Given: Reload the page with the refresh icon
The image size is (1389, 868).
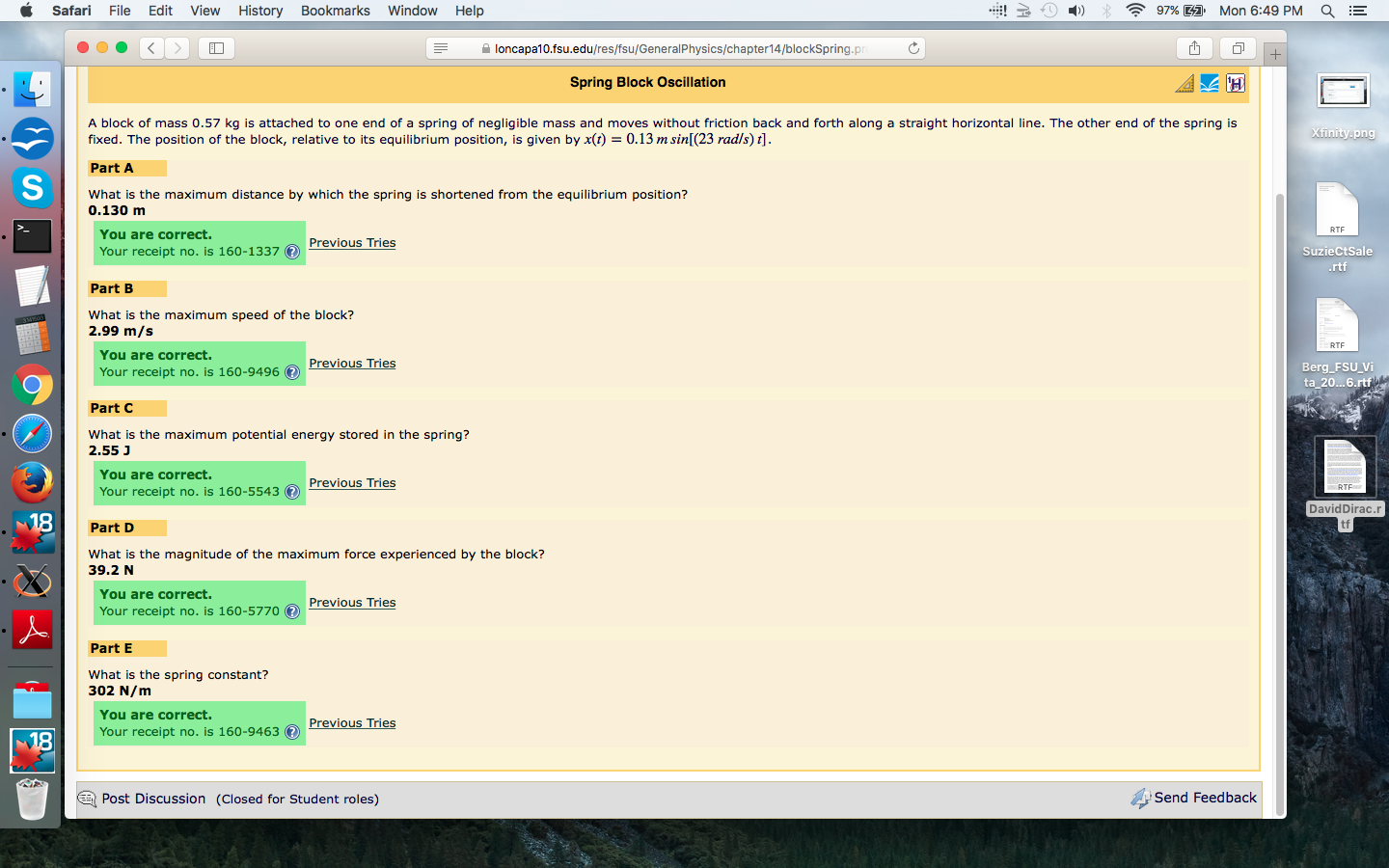Looking at the screenshot, I should tap(913, 48).
